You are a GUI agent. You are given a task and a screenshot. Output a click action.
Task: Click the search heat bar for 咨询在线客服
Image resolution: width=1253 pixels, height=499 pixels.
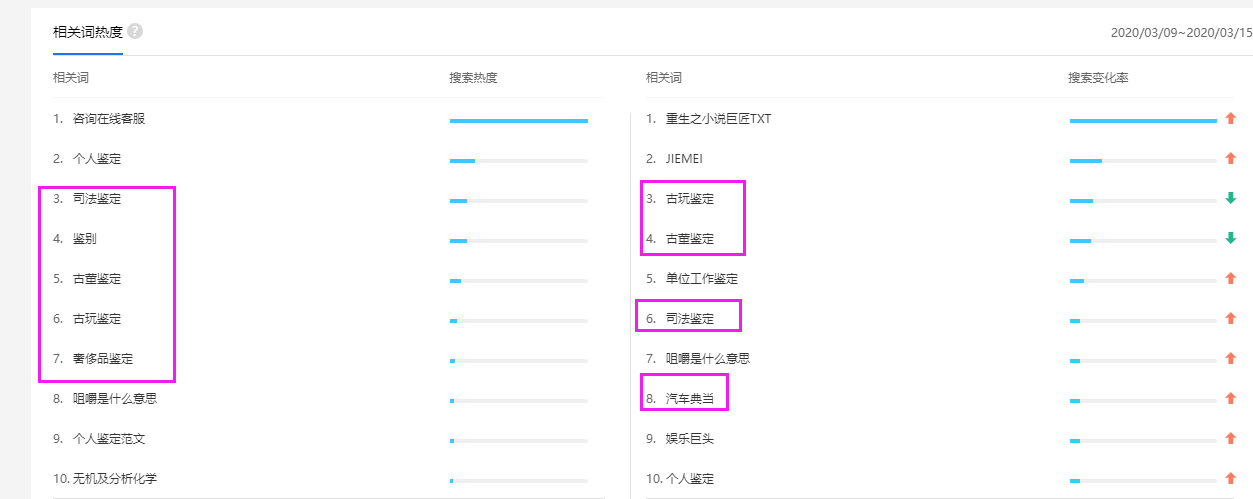click(x=518, y=120)
